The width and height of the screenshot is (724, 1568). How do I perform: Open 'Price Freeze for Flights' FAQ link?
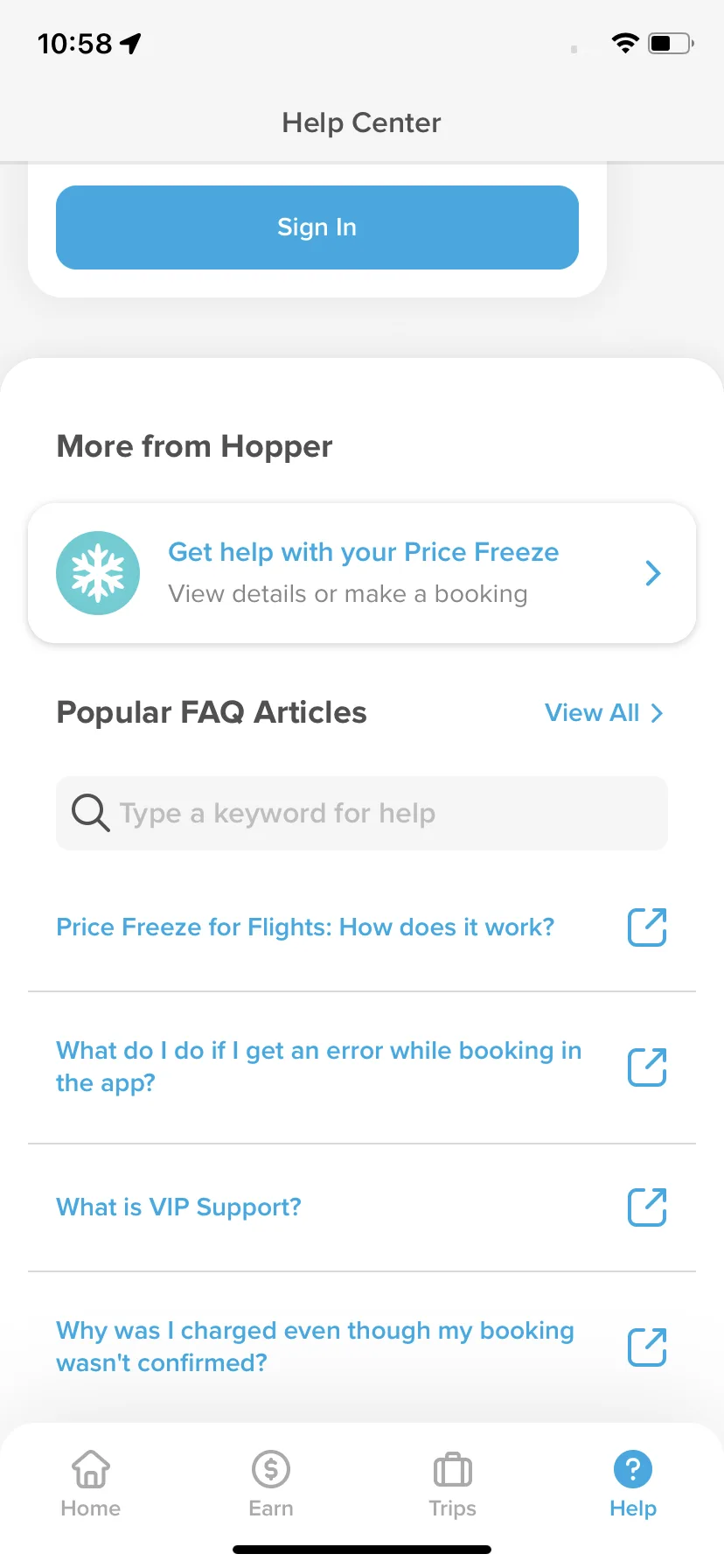pyautogui.click(x=305, y=927)
